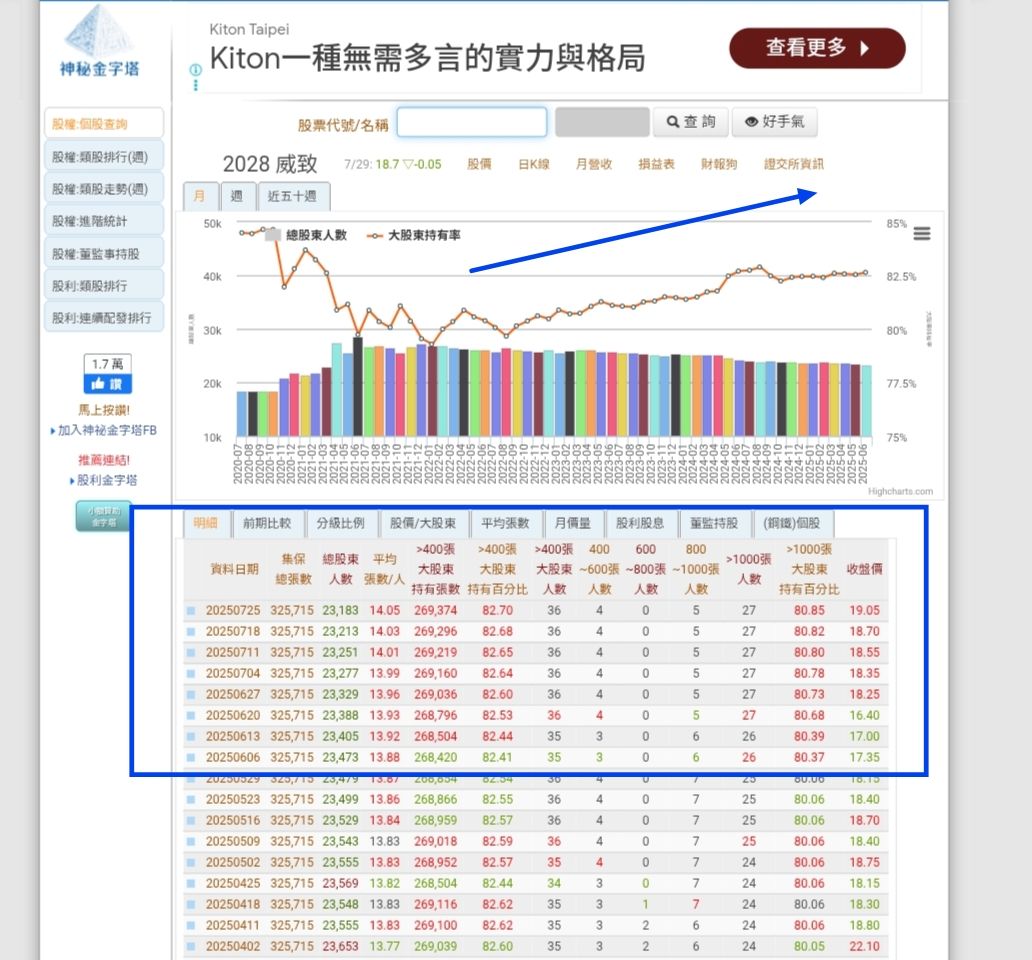Screen dimensions: 1032x960
Task: Select the 股價/大股東 tab
Action: (x=423, y=523)
